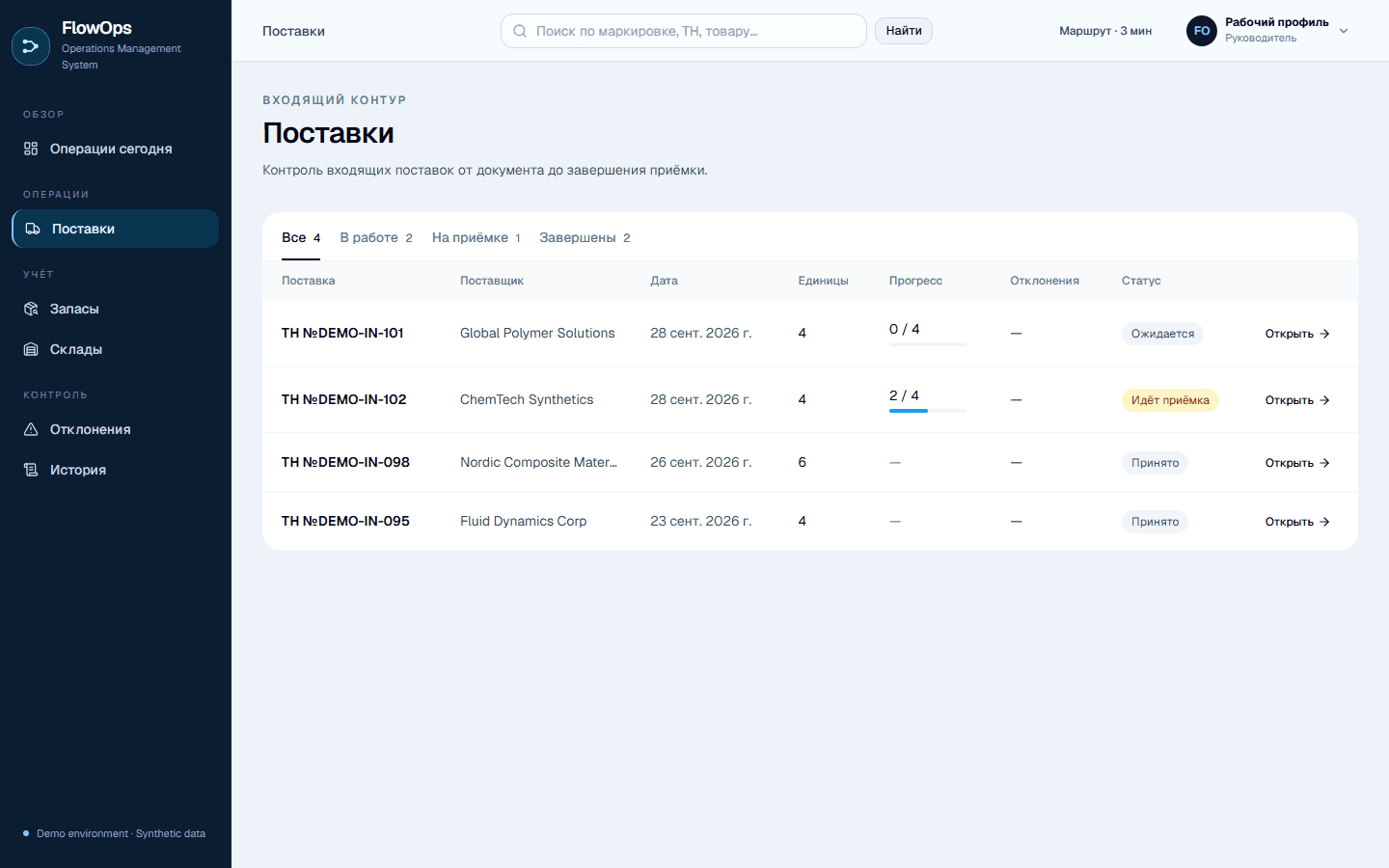Screen dimensions: 1389x868
Task: Open Операции сегодня dashboard icon
Action: point(31,149)
